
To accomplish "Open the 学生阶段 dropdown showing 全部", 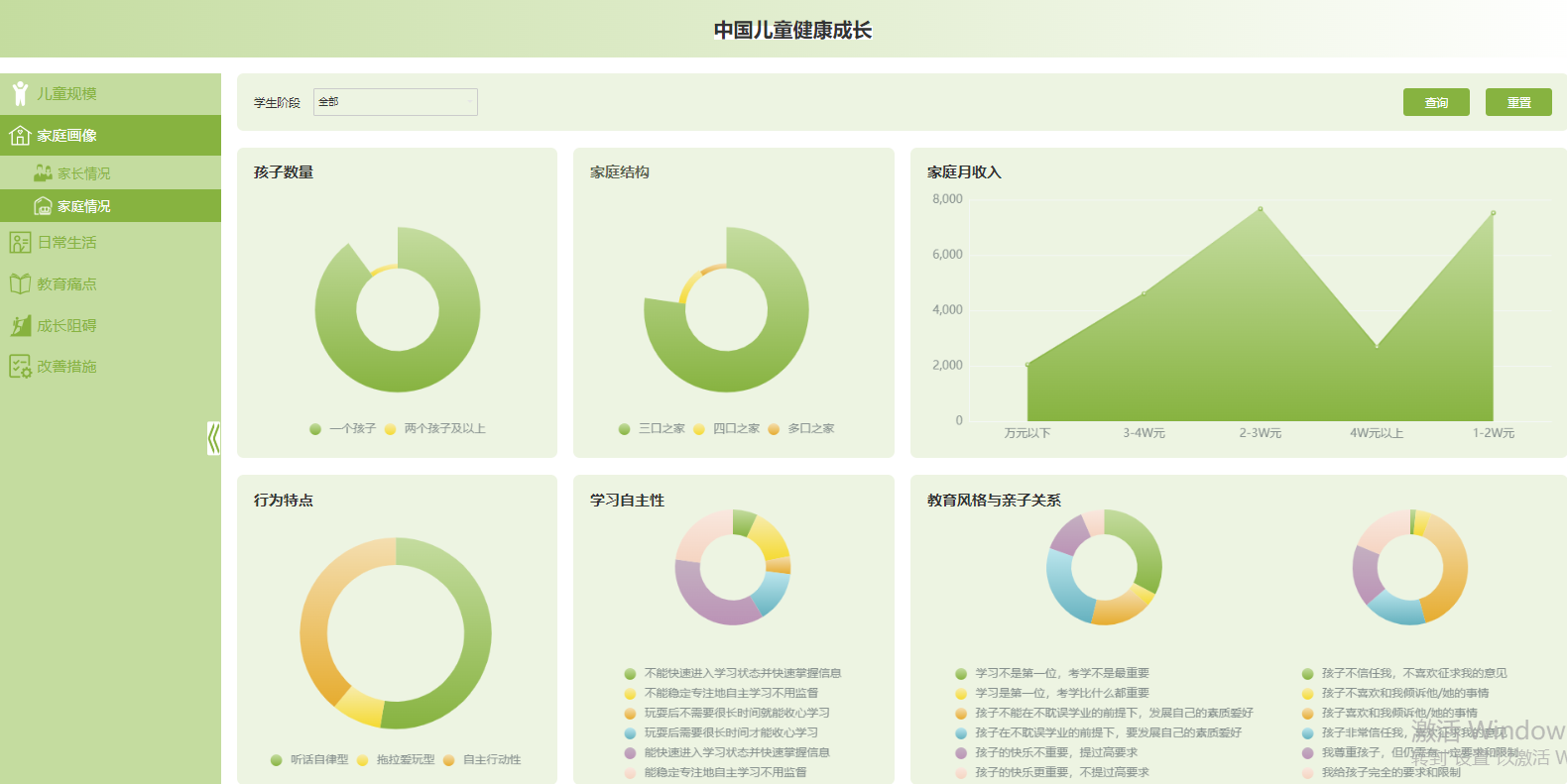I will coord(396,102).
